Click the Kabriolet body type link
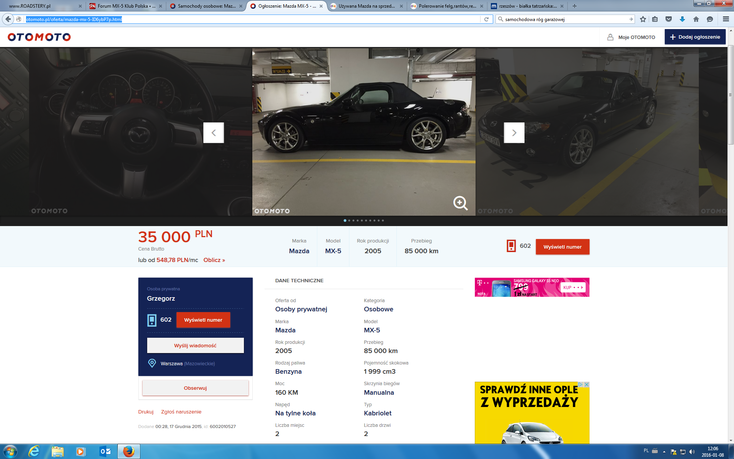The height and width of the screenshot is (459, 734). click(x=377, y=413)
